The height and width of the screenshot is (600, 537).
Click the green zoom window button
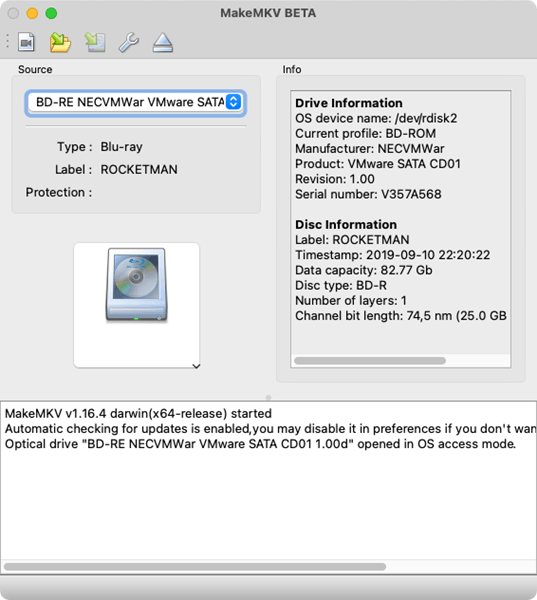(x=51, y=13)
